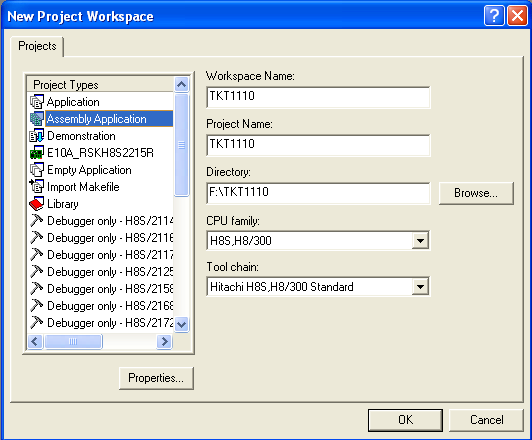Image resolution: width=532 pixels, height=440 pixels.
Task: Click the Directory input field
Action: click(318, 193)
